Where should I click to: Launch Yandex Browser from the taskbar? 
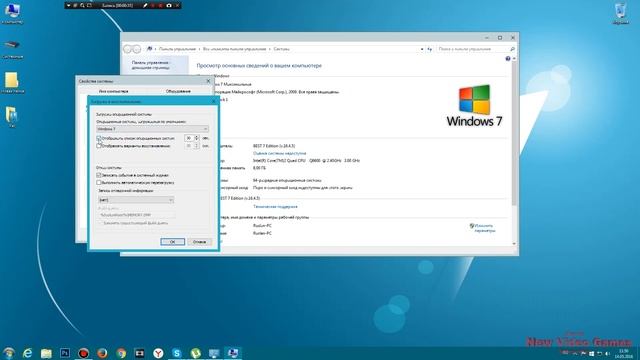158,353
